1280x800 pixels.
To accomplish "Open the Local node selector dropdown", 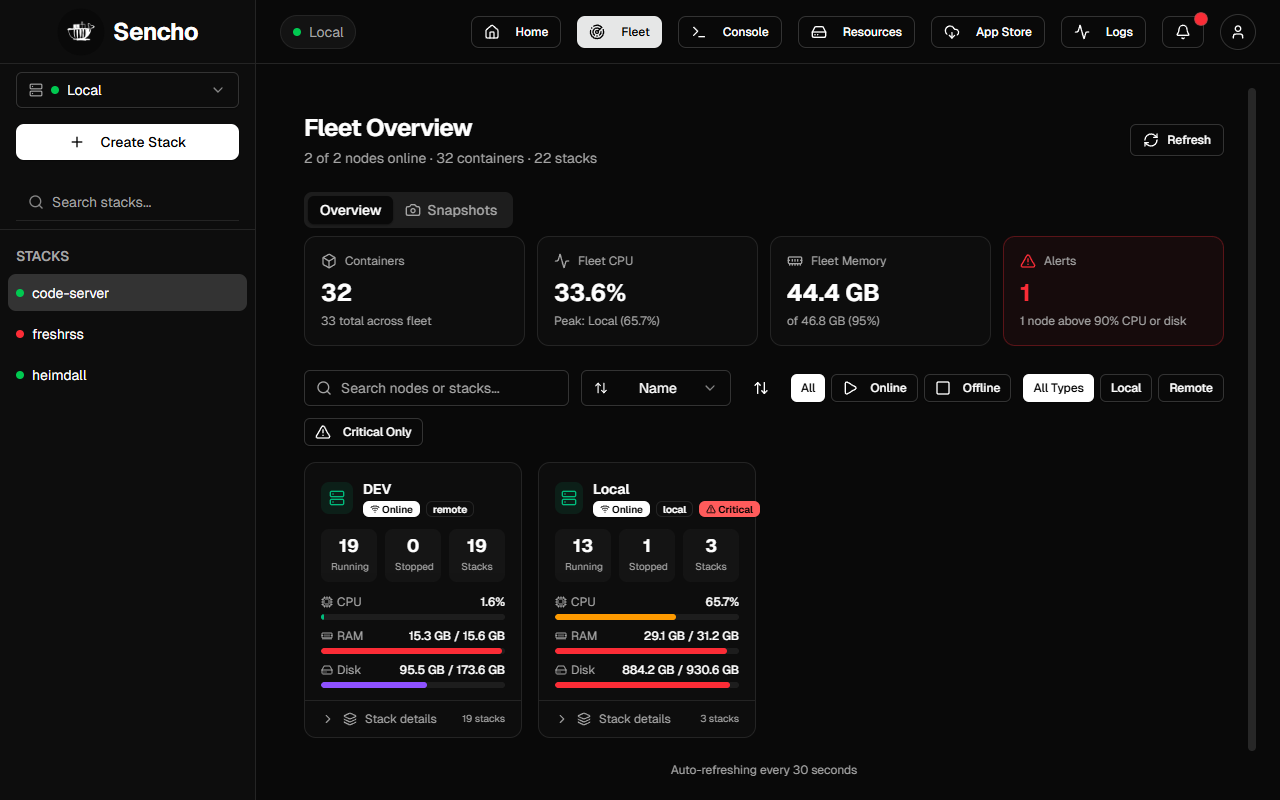I will pos(127,90).
